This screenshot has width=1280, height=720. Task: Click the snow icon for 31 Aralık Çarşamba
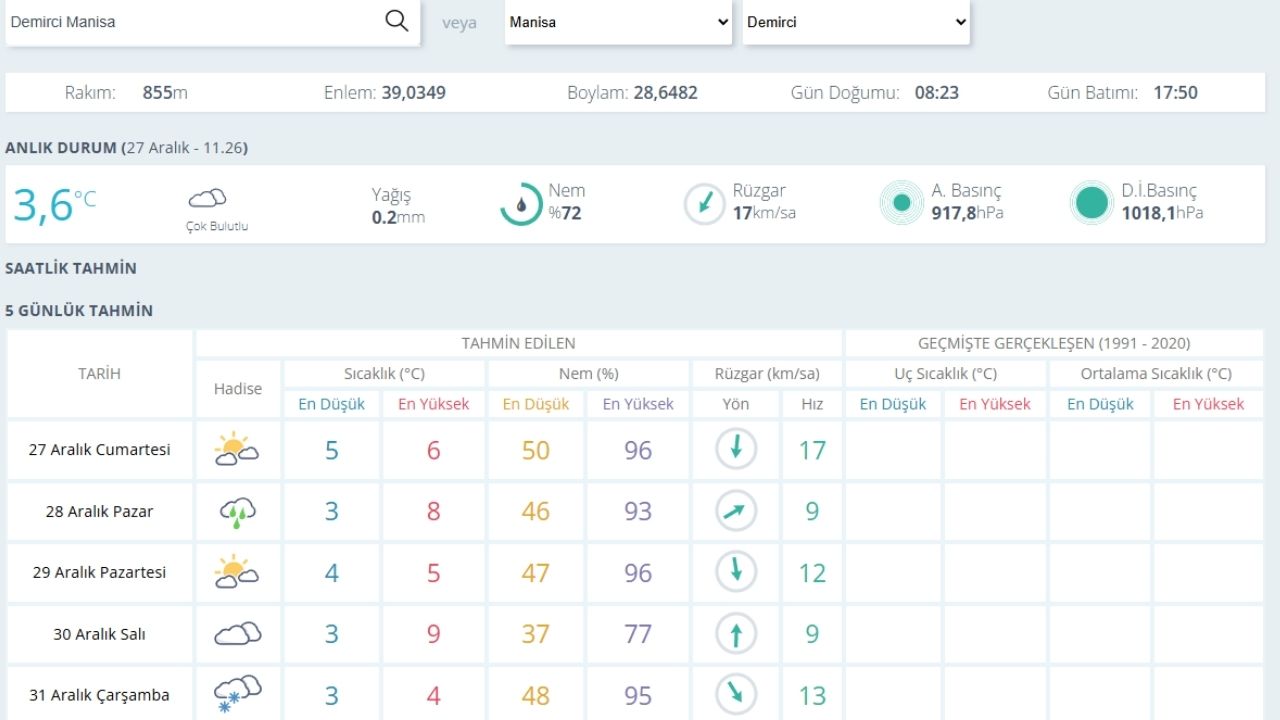[237, 694]
